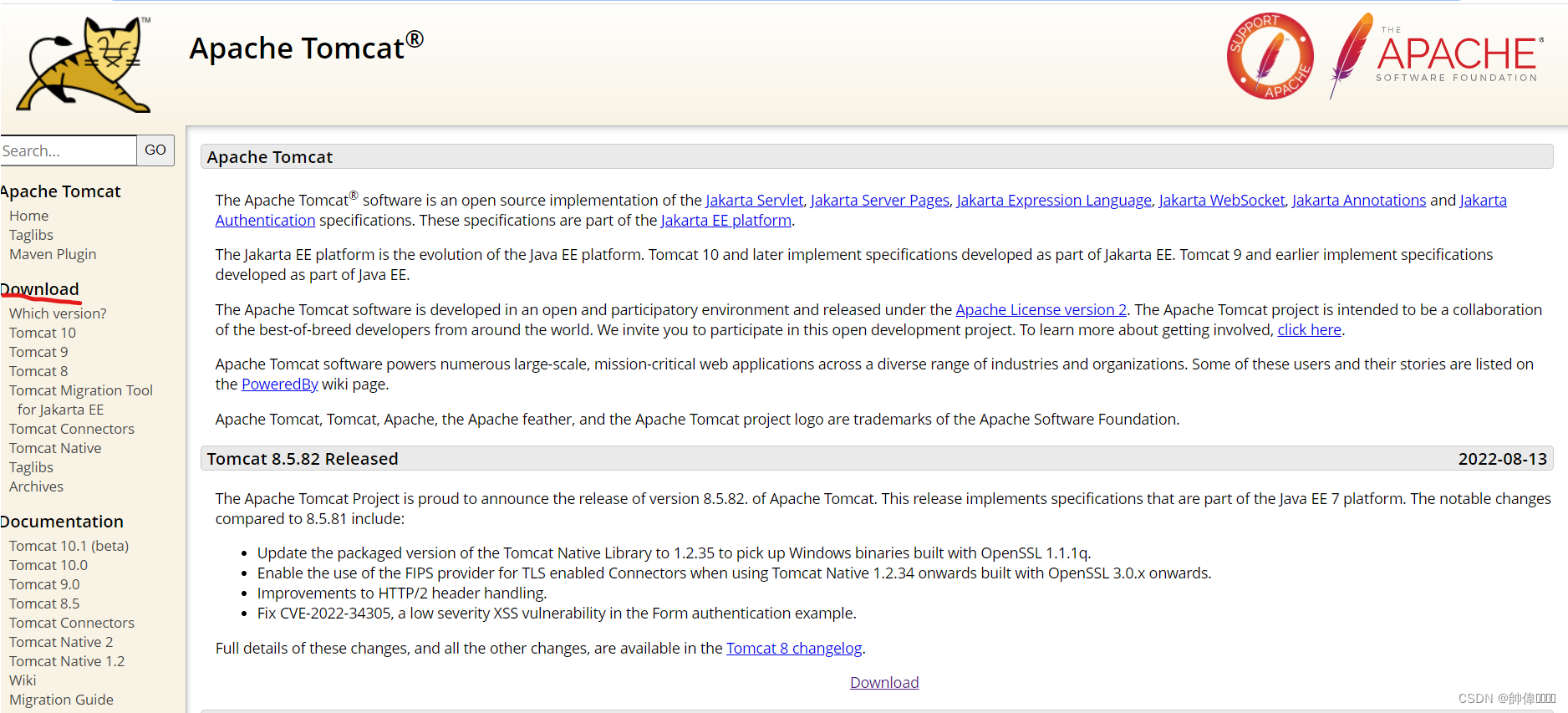This screenshot has width=1568, height=713.
Task: Open Tomcat 10 download page
Action: click(43, 333)
